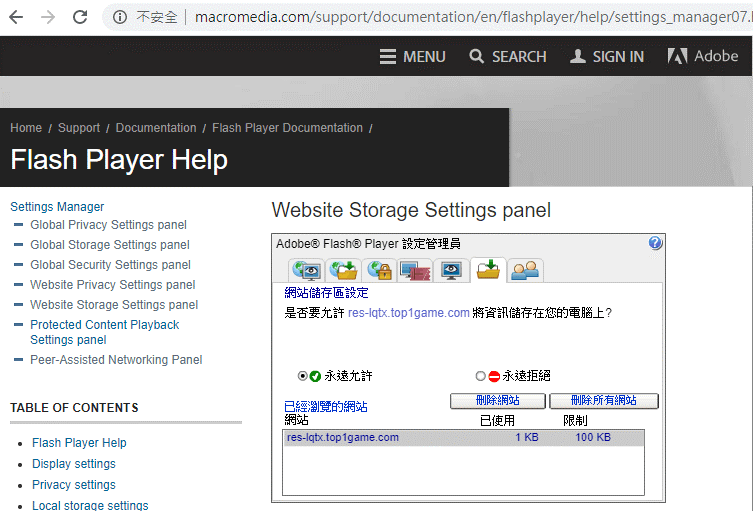This screenshot has height=511, width=753.
Task: Click the browser forward arrow
Action: 48,17
